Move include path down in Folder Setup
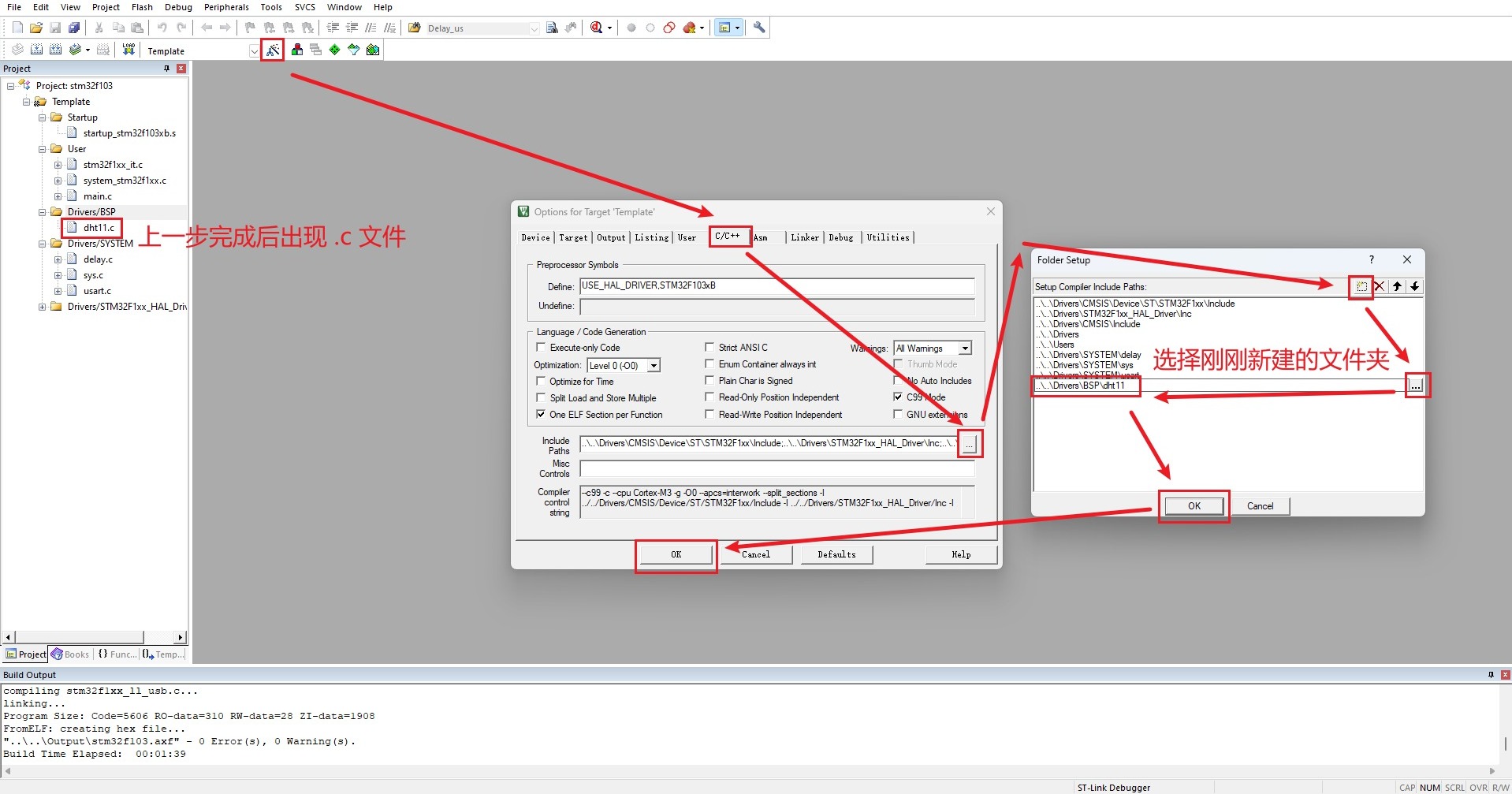 pos(1415,286)
